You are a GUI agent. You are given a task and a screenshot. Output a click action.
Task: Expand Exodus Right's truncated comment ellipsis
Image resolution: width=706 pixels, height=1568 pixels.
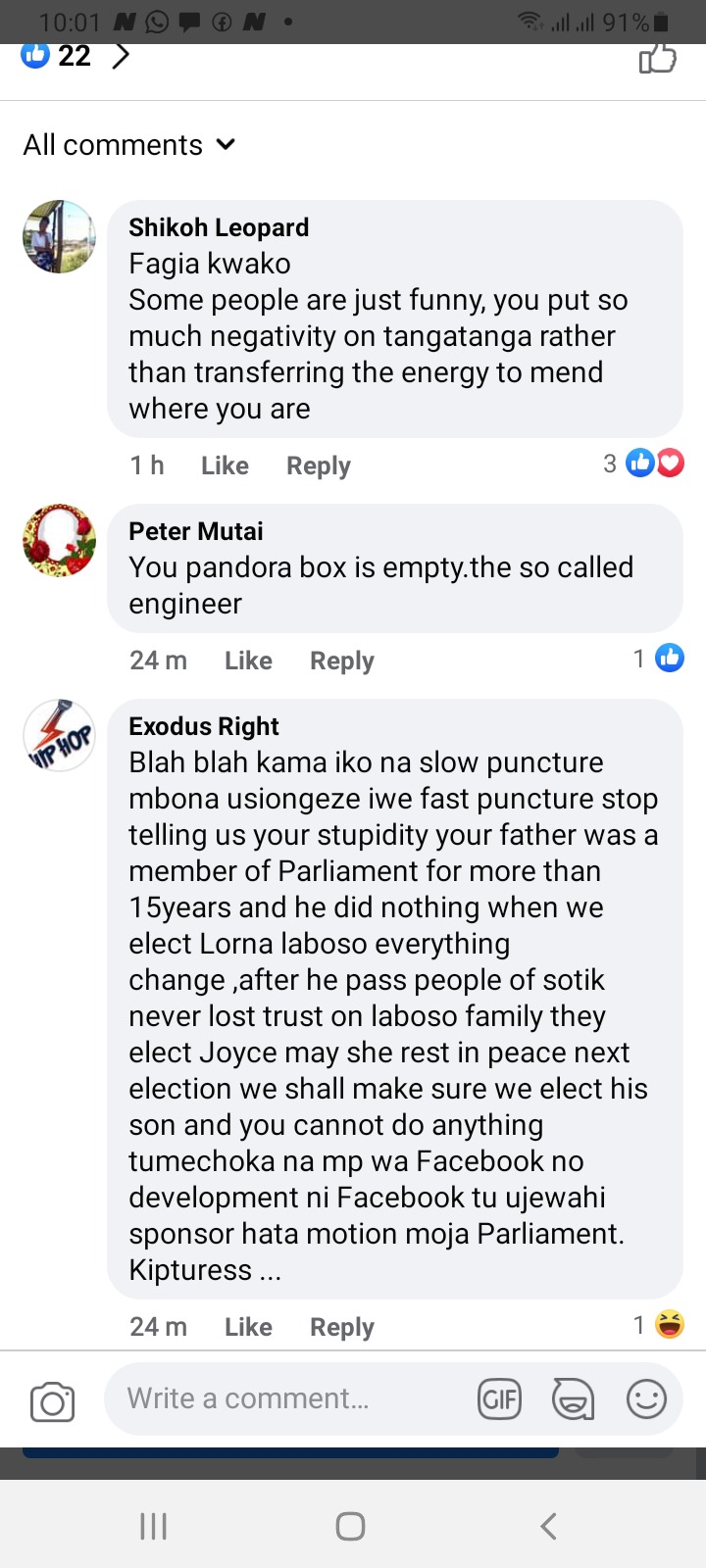[270, 1271]
